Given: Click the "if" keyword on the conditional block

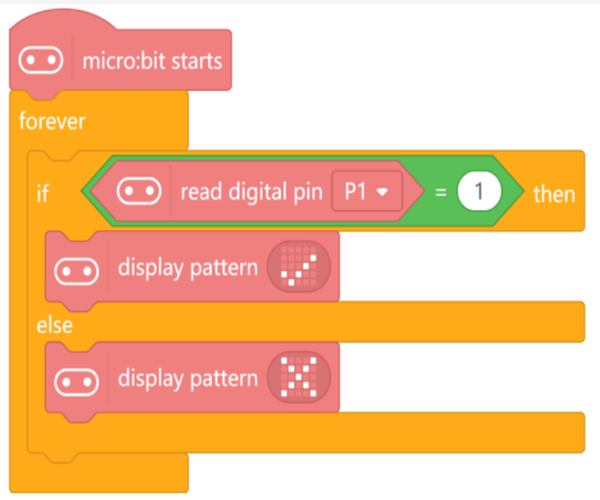Looking at the screenshot, I should (x=42, y=193).
